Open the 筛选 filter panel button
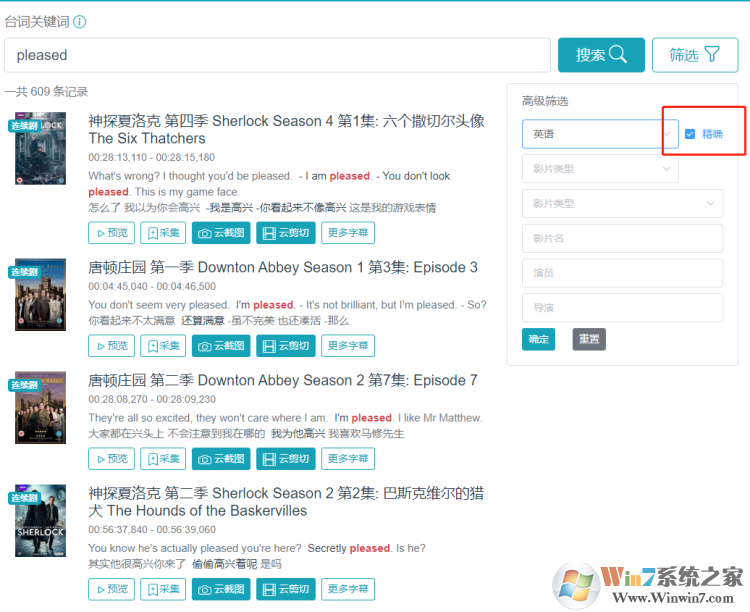 tap(695, 55)
